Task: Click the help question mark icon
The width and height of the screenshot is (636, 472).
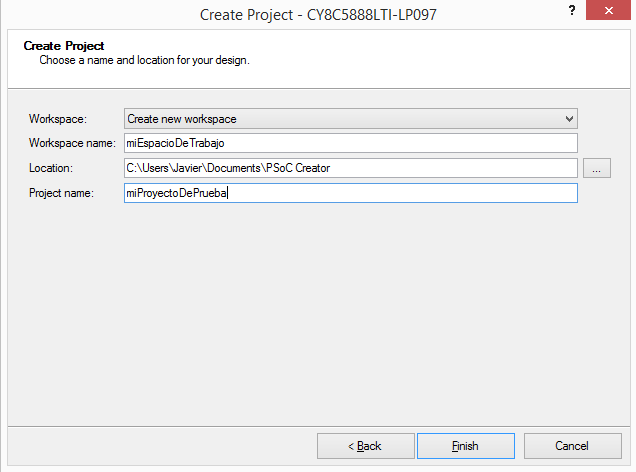Action: [571, 10]
